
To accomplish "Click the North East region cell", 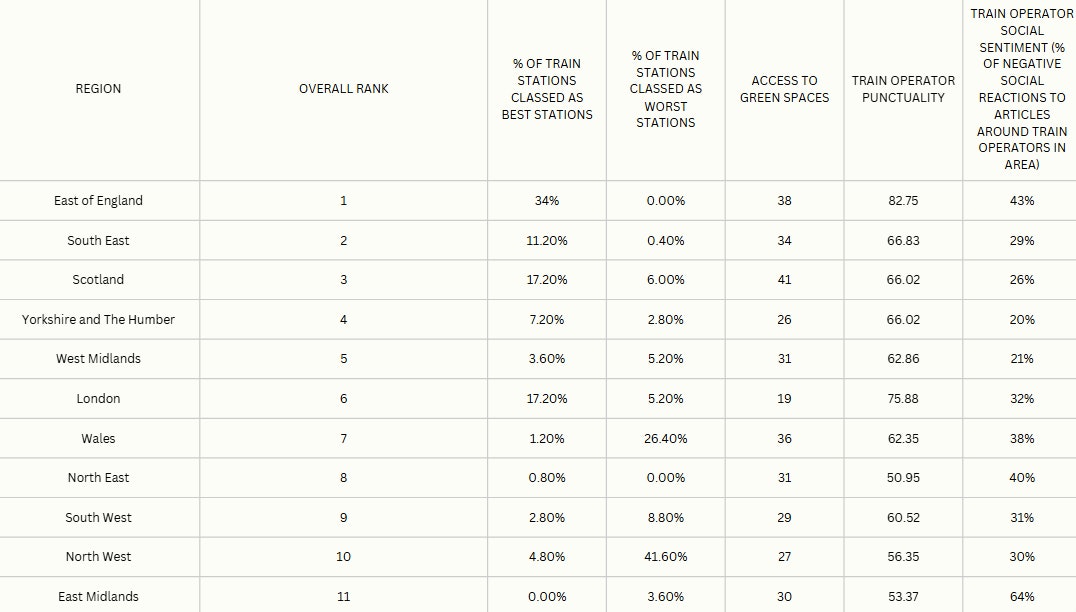I will tap(98, 478).
